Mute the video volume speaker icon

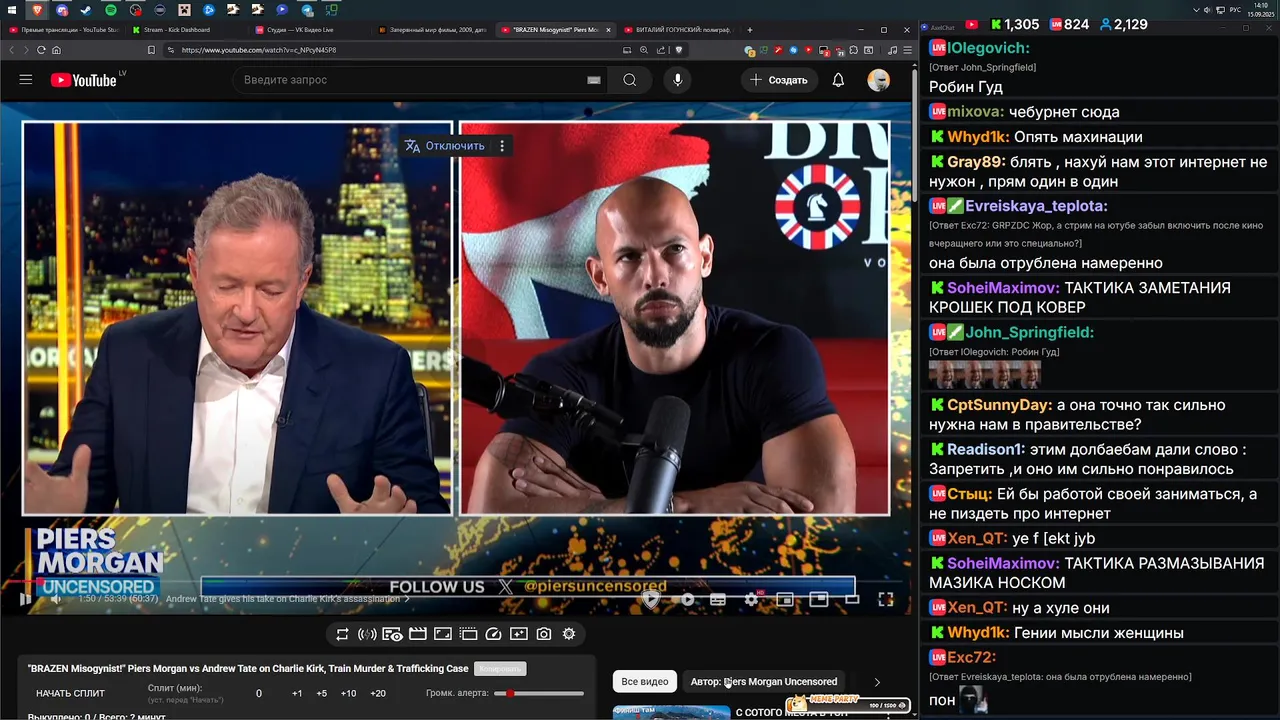(56, 599)
